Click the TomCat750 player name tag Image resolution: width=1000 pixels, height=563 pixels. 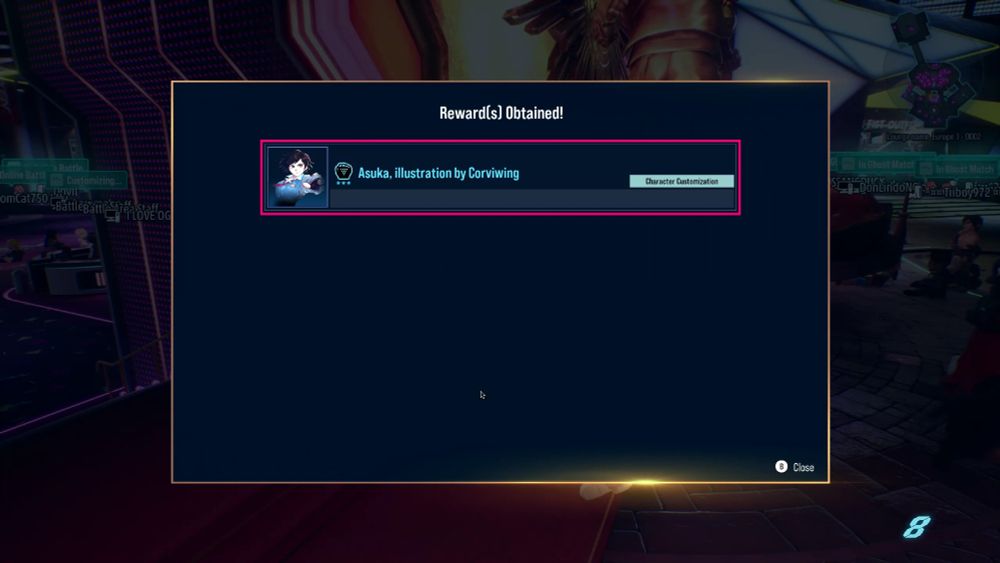(x=24, y=198)
